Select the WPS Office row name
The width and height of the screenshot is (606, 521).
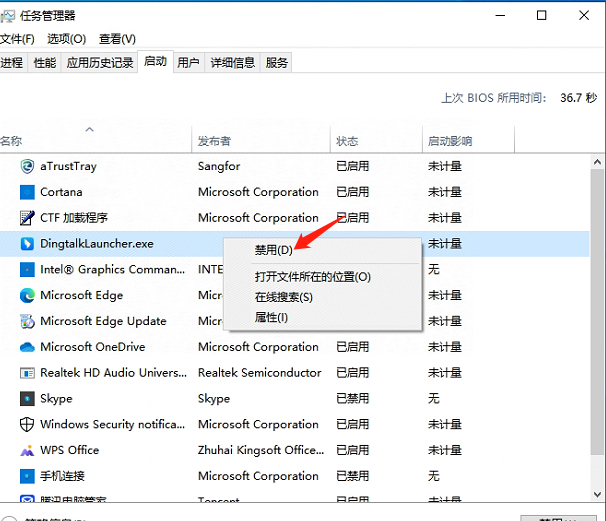[70, 451]
